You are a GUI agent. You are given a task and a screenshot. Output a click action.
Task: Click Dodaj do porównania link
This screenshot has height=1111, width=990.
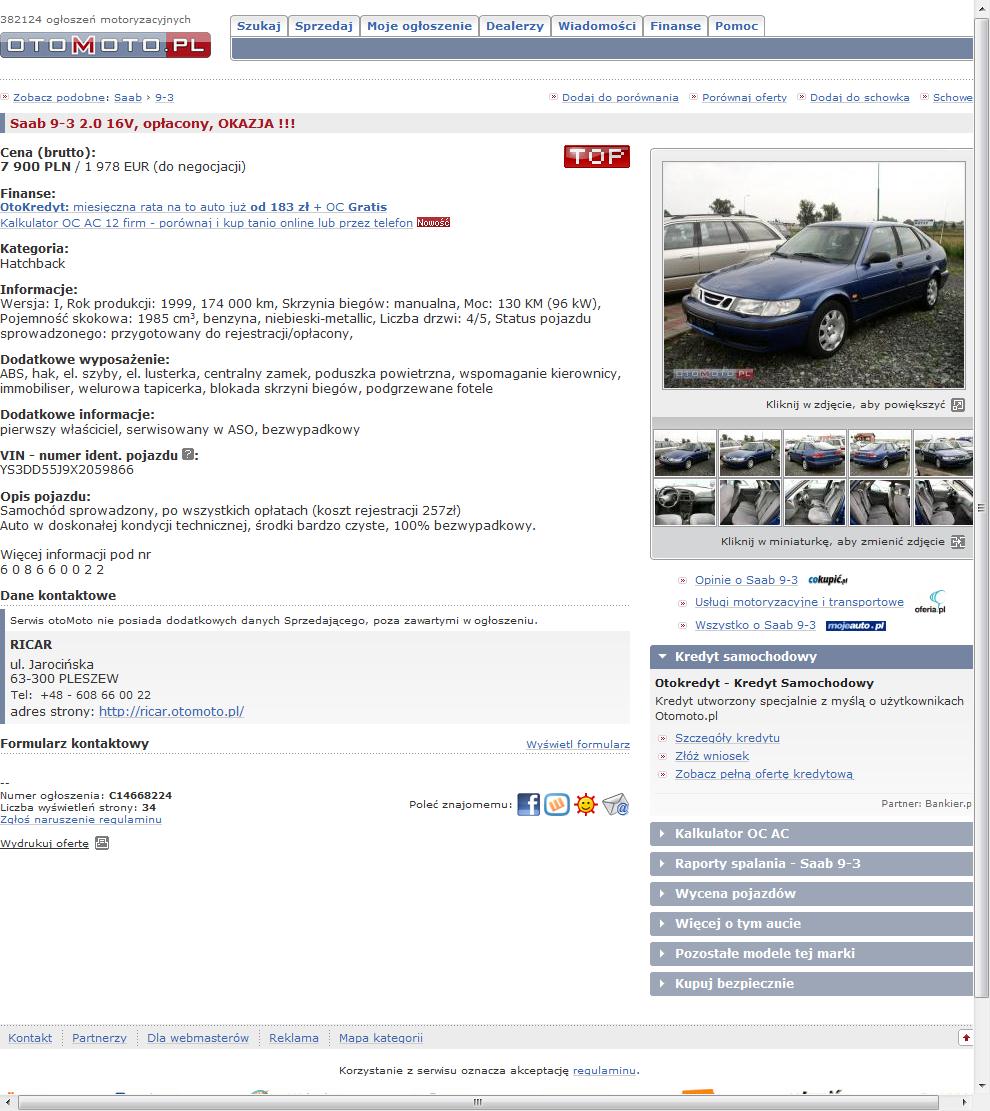pyautogui.click(x=620, y=98)
